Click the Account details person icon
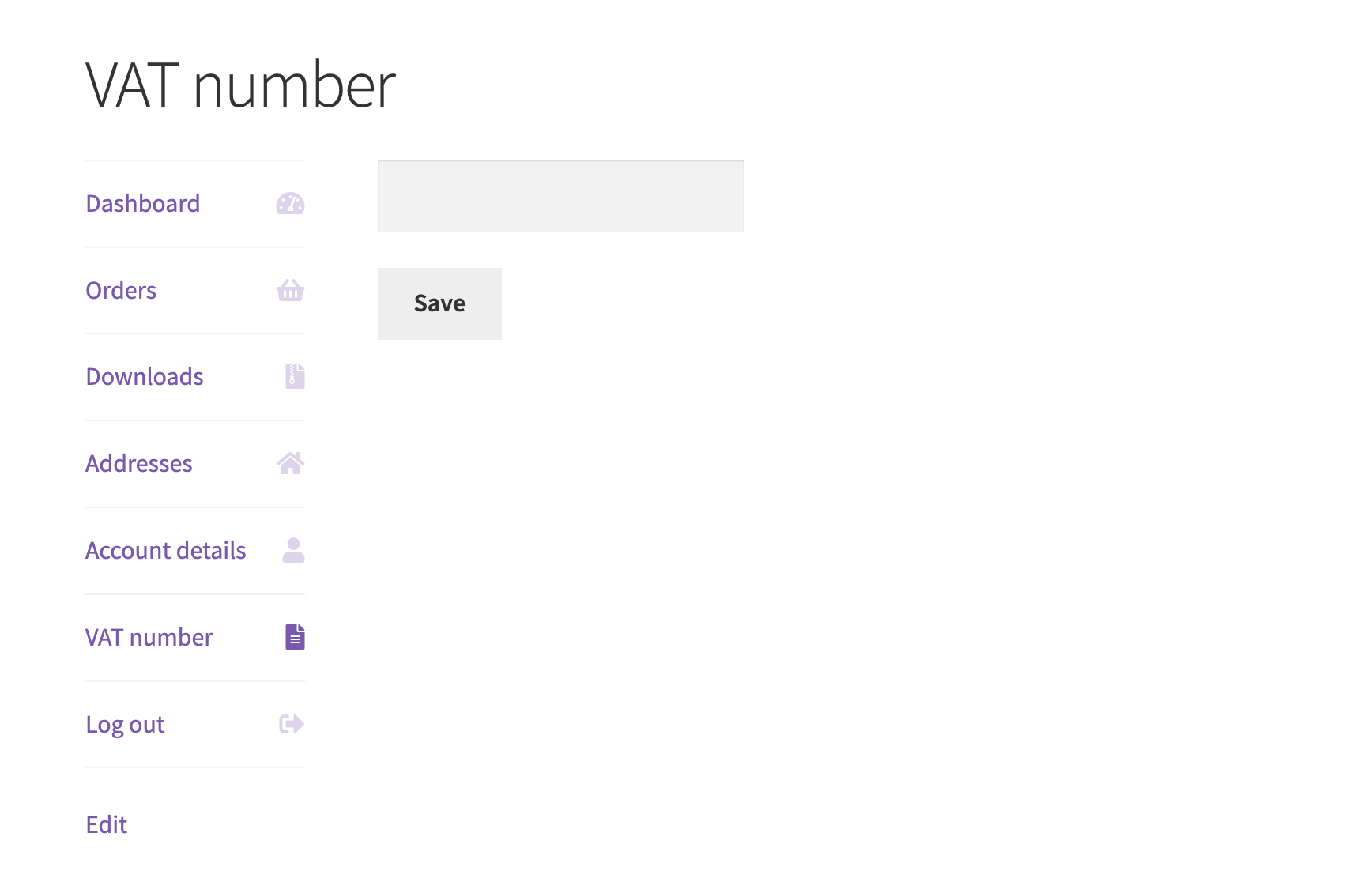 [x=293, y=551]
